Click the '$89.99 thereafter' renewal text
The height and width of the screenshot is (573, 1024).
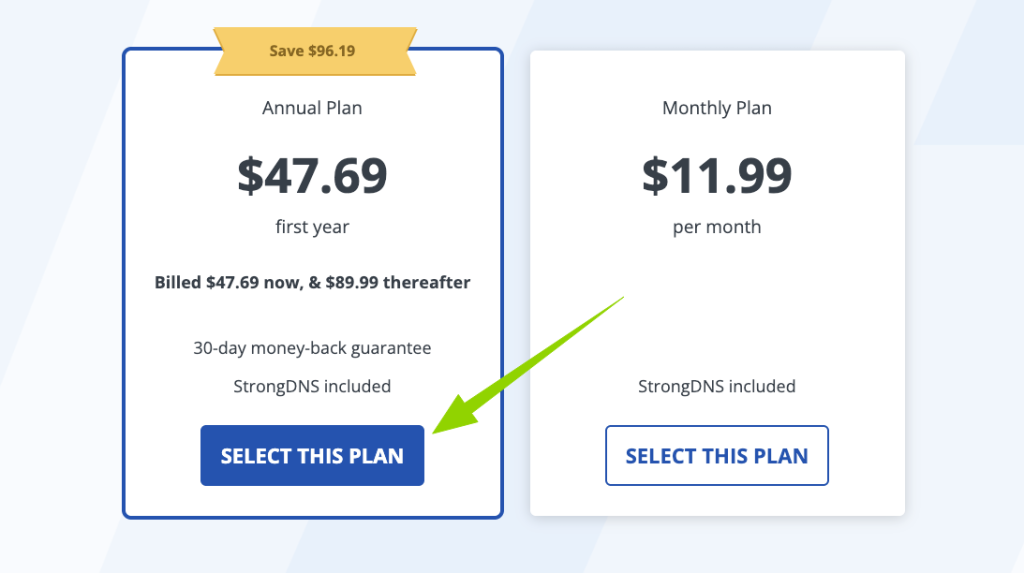[398, 282]
